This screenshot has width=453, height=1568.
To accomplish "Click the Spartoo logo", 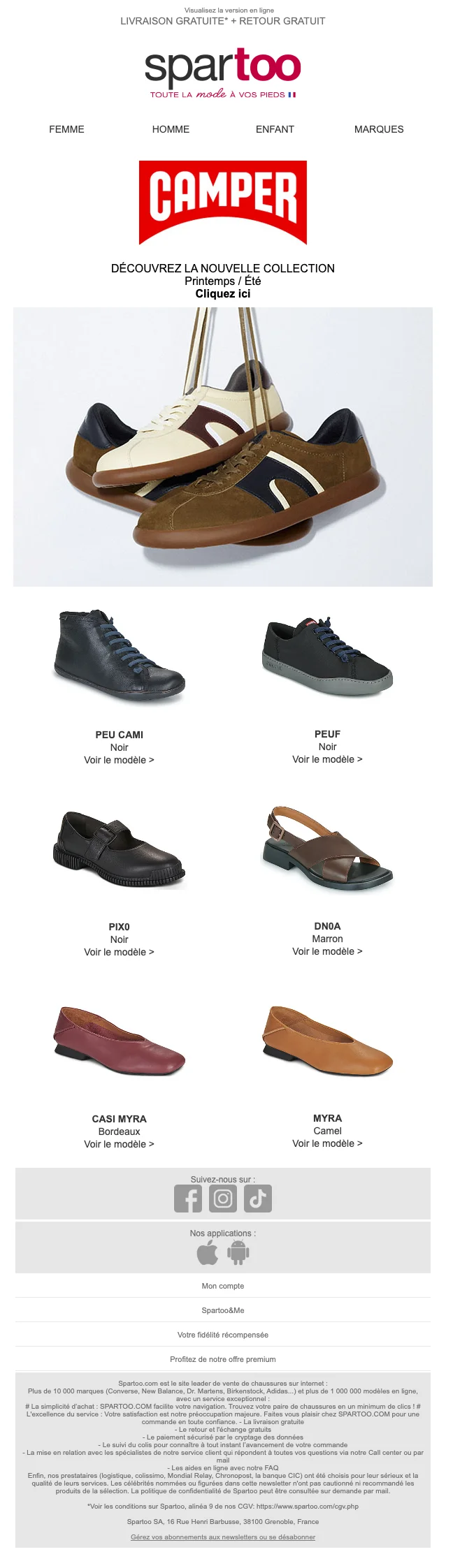I will coord(223,73).
